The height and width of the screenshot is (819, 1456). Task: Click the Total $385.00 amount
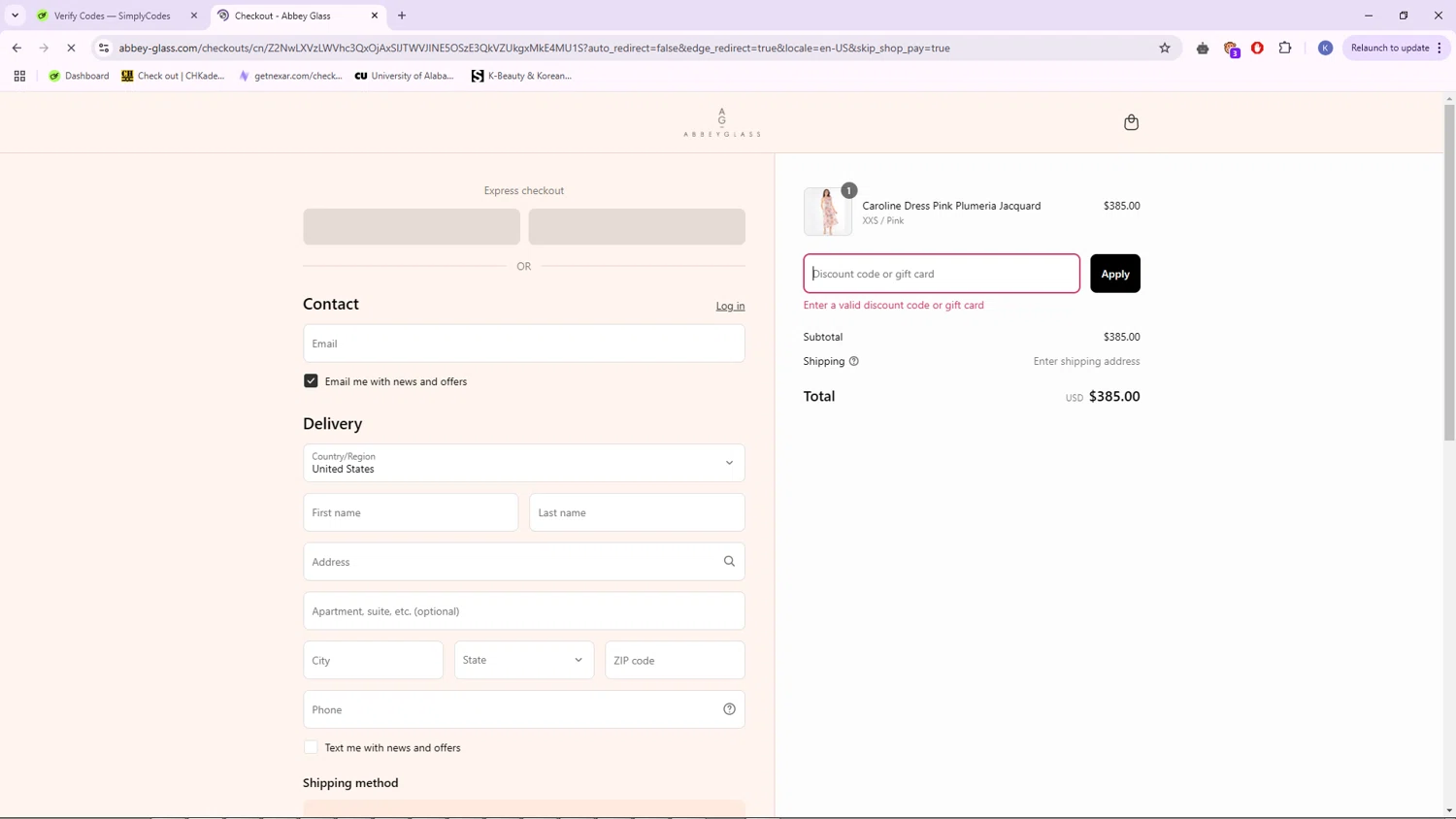[x=1114, y=396]
